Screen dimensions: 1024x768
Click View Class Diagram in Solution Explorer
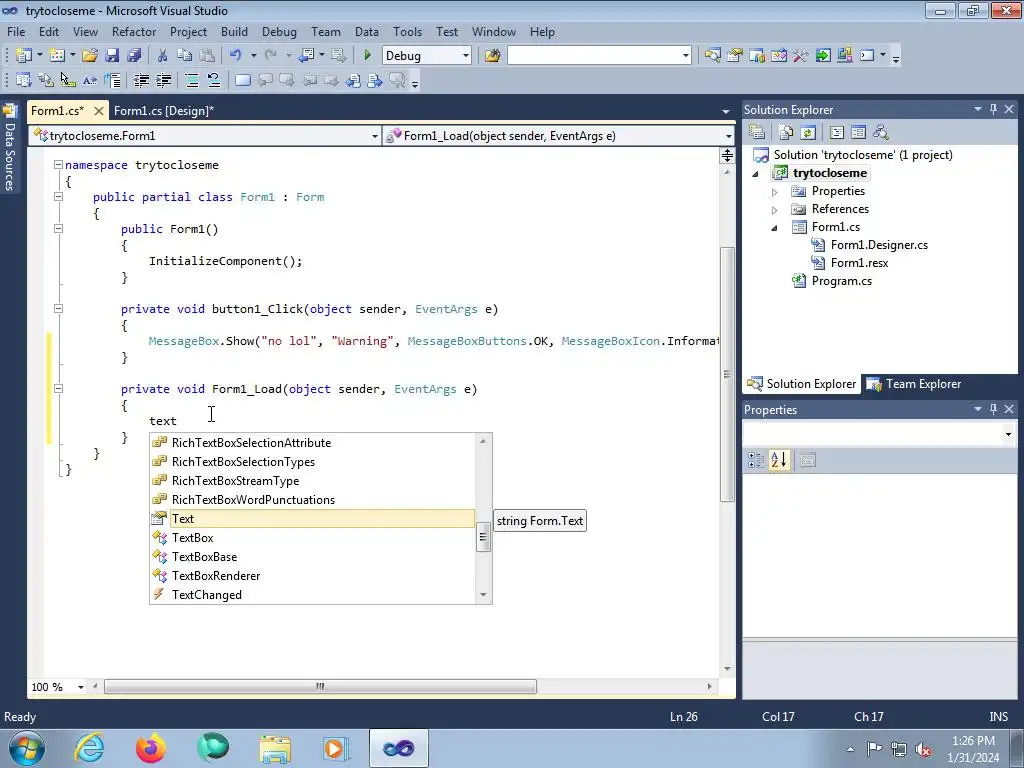pos(880,133)
